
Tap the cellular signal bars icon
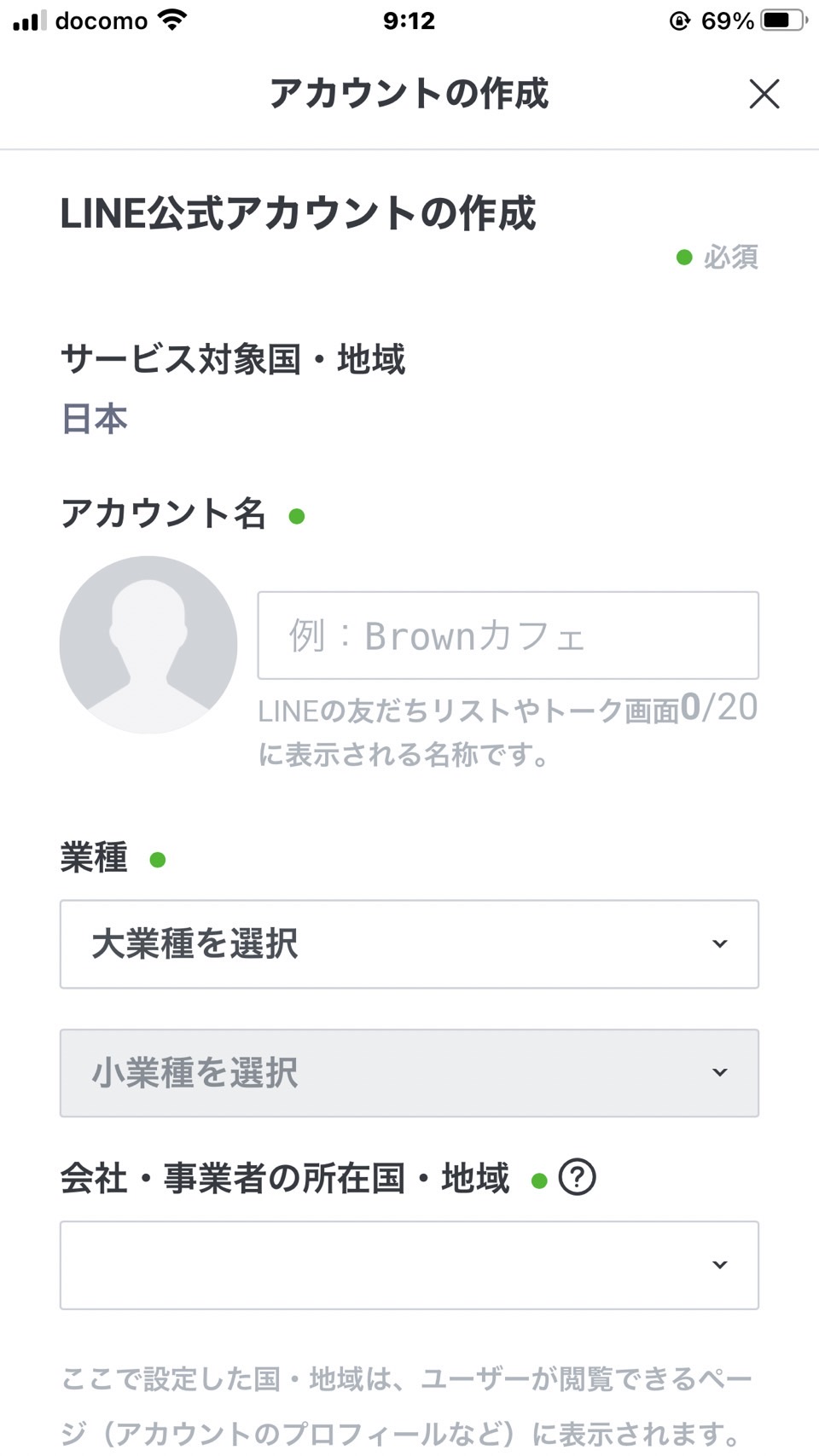30,20
